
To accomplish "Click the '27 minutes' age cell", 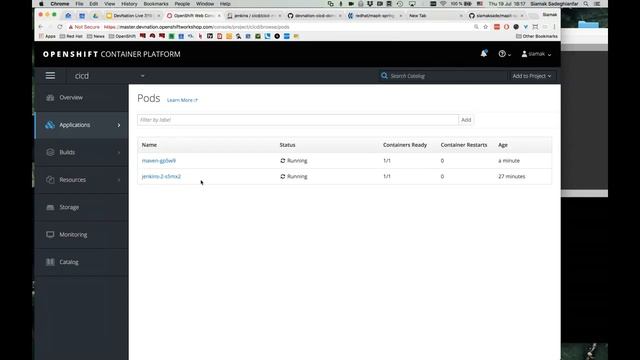I will tap(512, 176).
